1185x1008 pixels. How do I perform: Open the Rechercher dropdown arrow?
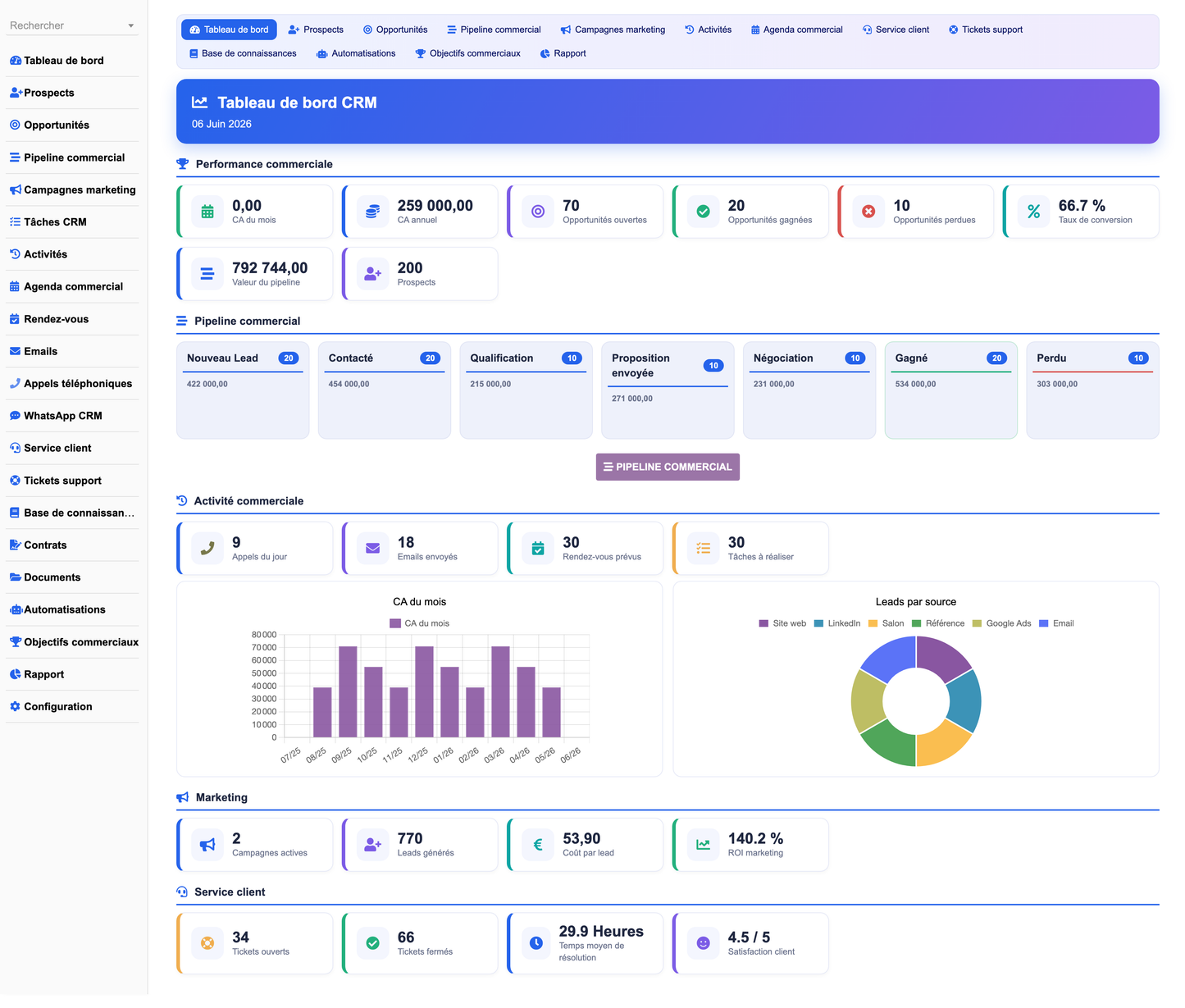coord(131,26)
